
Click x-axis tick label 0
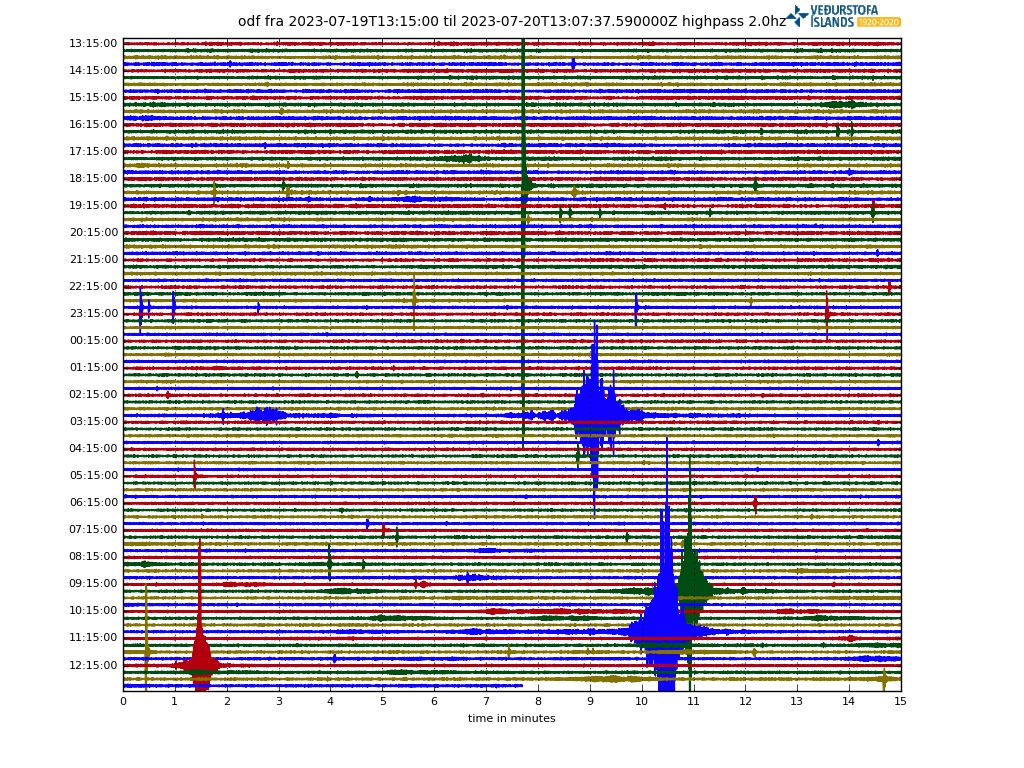(123, 702)
